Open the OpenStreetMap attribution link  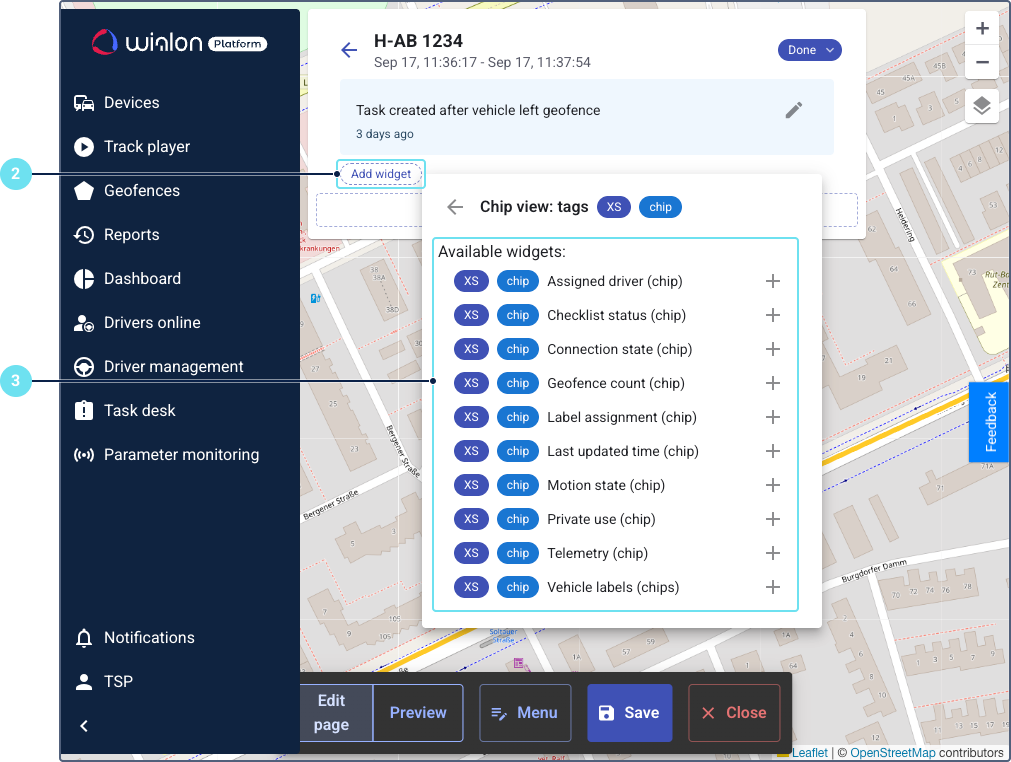[x=892, y=753]
